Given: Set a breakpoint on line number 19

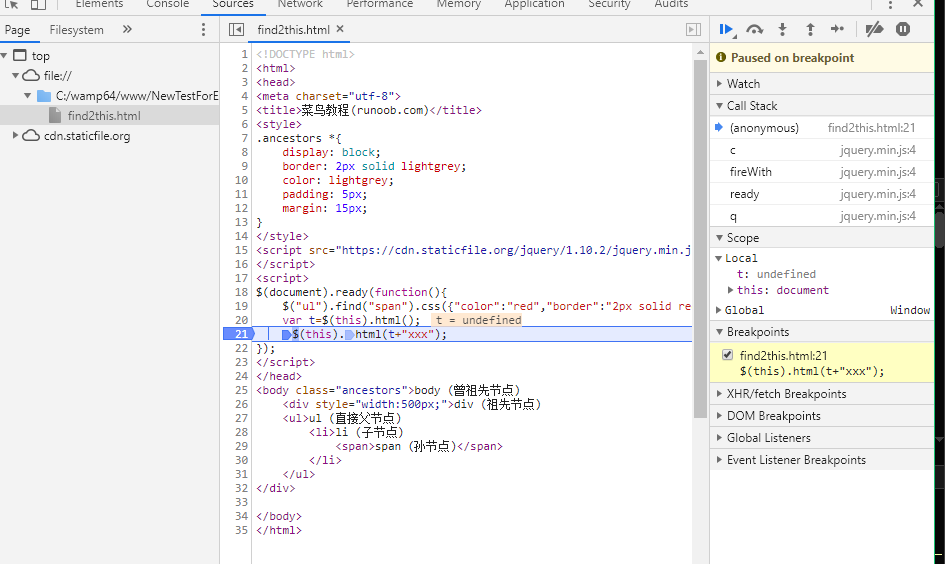Looking at the screenshot, I should [x=241, y=306].
